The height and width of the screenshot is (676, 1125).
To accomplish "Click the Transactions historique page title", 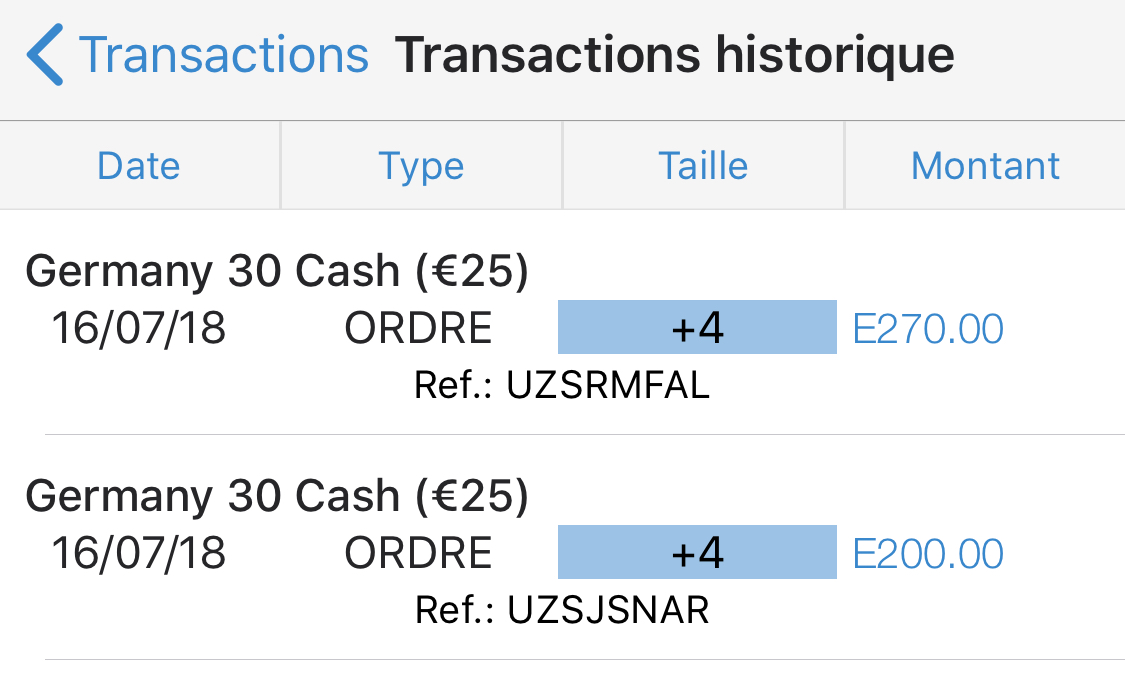I will 674,56.
